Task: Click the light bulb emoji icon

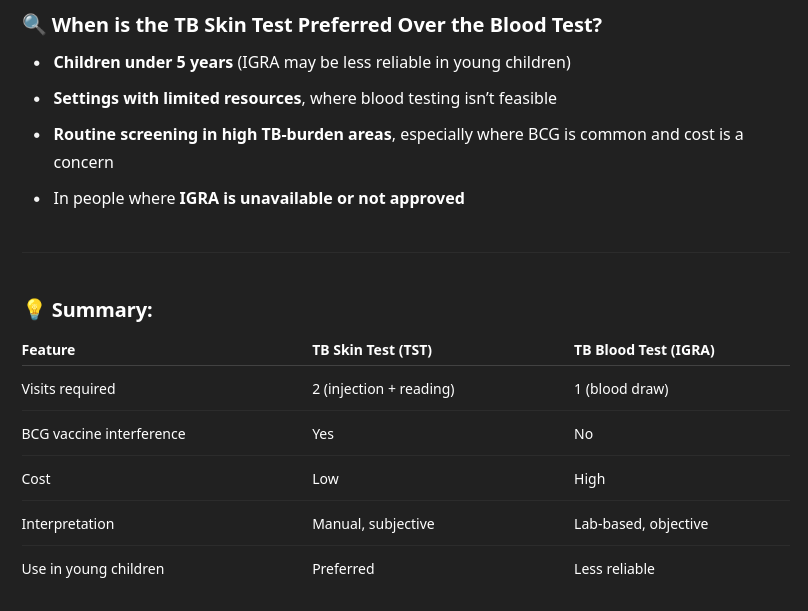Action: [34, 310]
